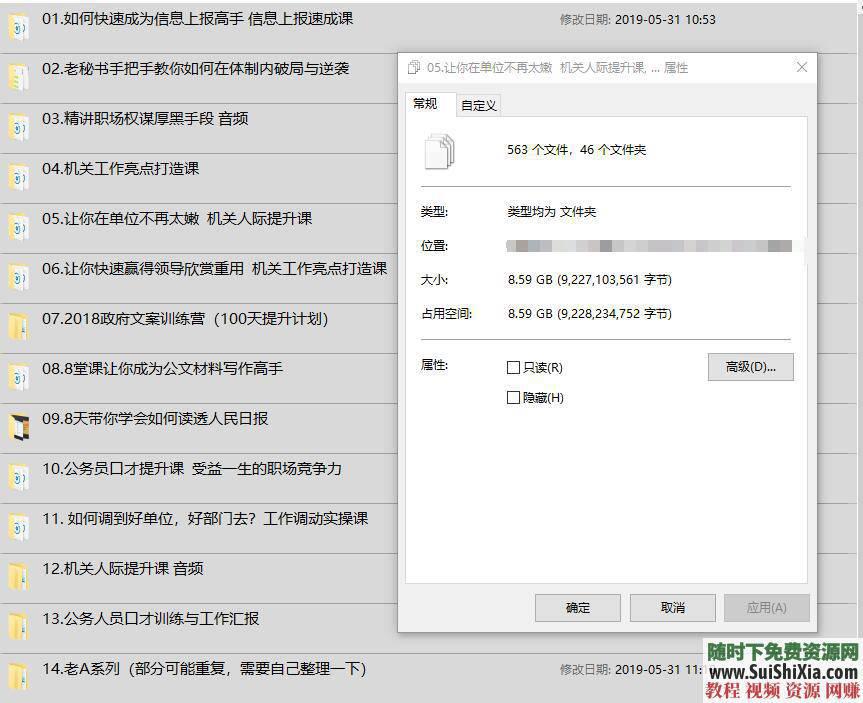Tick the 隐藏(H) hidden checkbox
The image size is (863, 703).
(513, 397)
